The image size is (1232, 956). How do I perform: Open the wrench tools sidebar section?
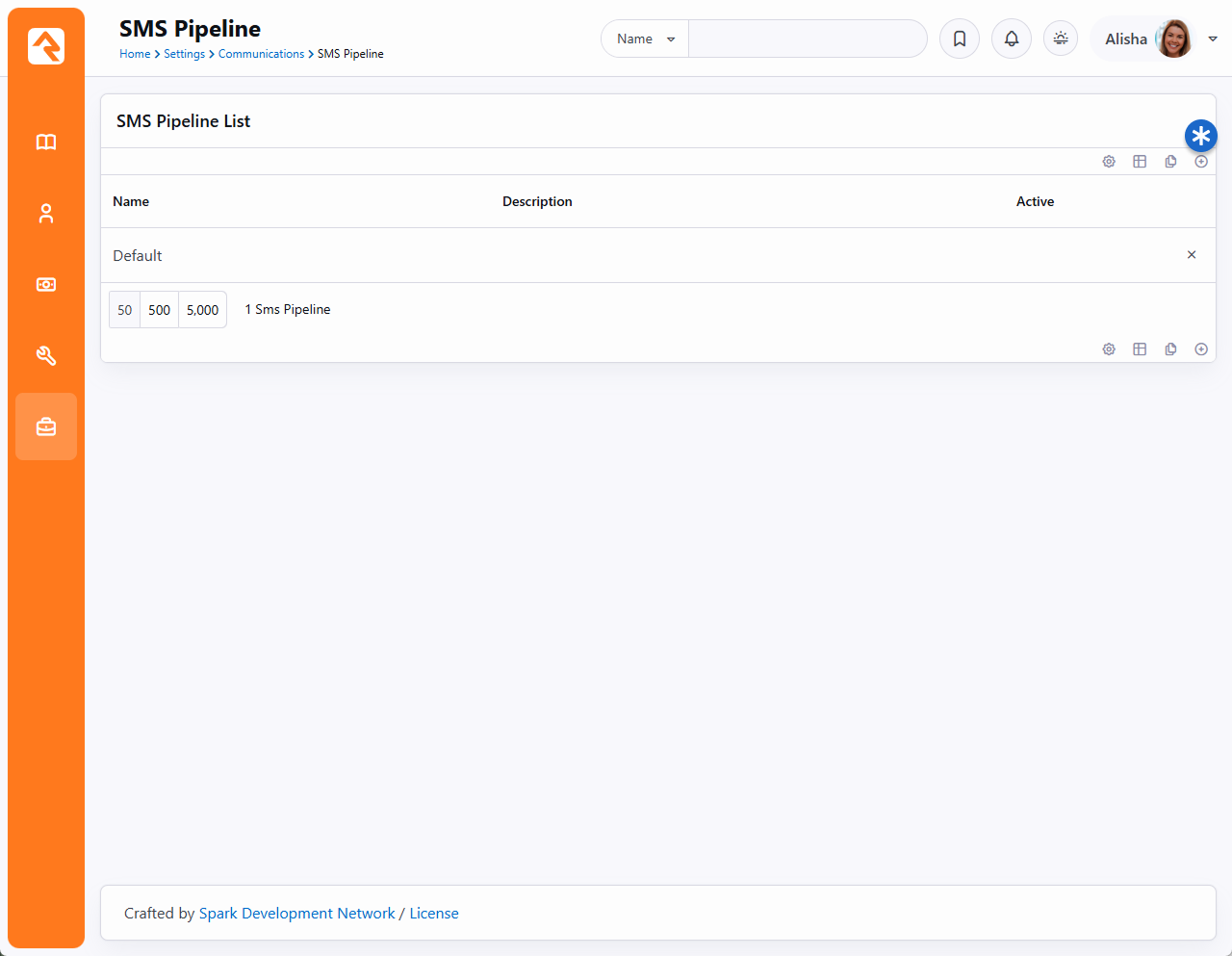[x=46, y=356]
